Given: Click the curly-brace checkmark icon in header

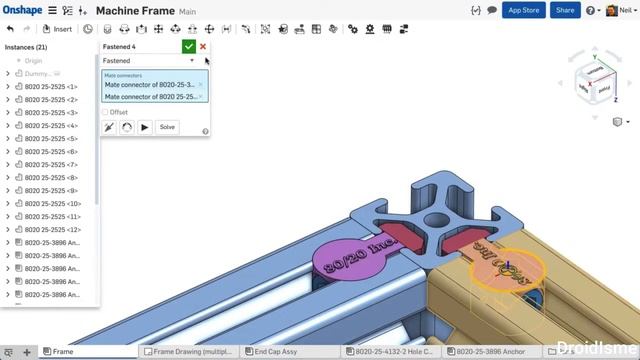Looking at the screenshot, I should coord(476,10).
